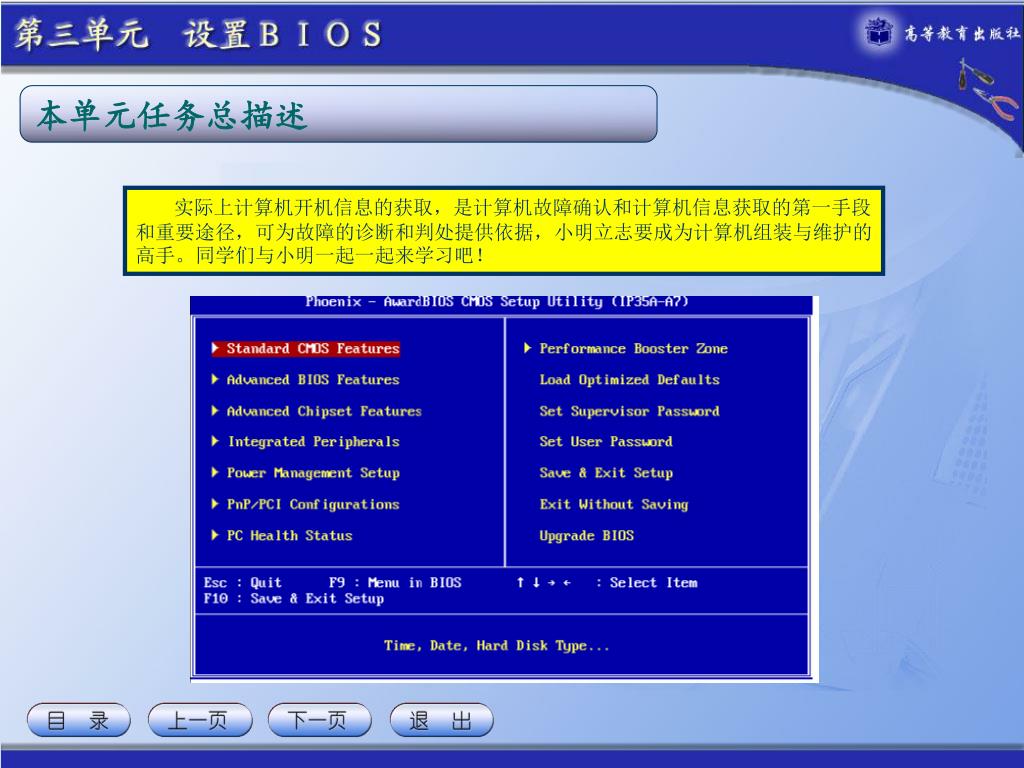Select PnP/PCI Configurations entry
Image resolution: width=1024 pixels, height=768 pixels.
pyautogui.click(x=313, y=505)
